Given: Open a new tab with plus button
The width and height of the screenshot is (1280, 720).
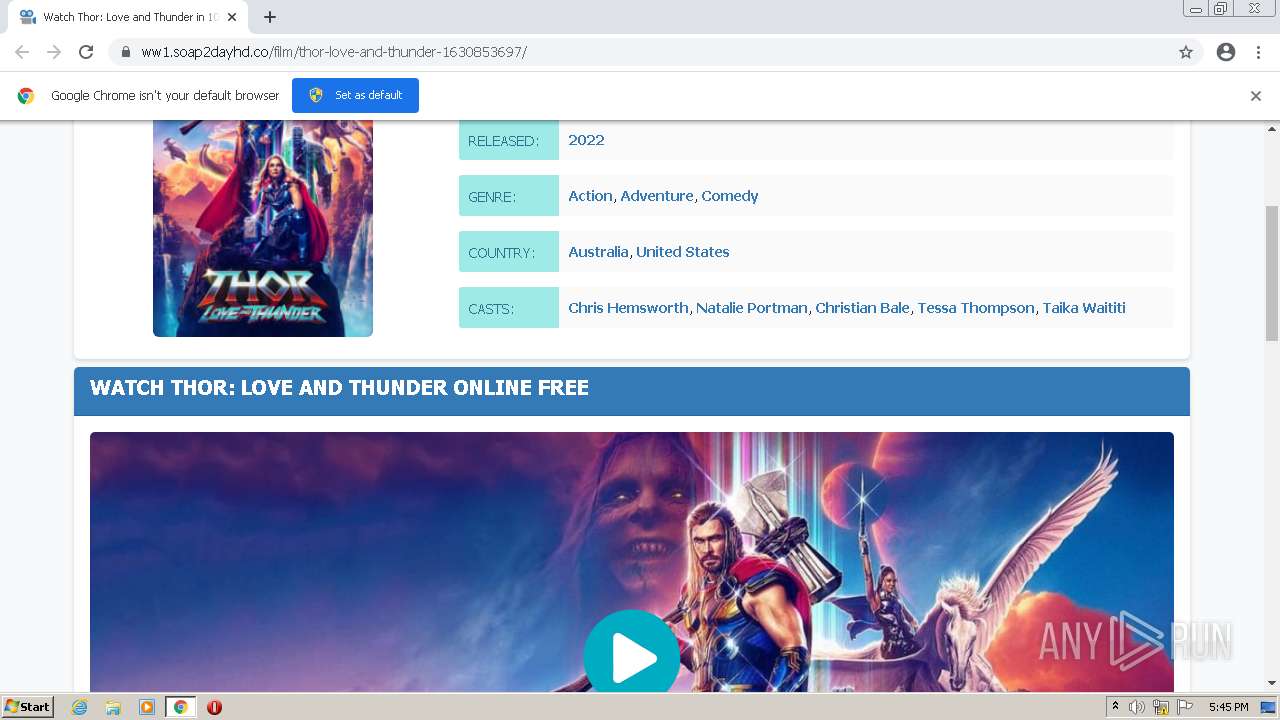Looking at the screenshot, I should pos(270,17).
